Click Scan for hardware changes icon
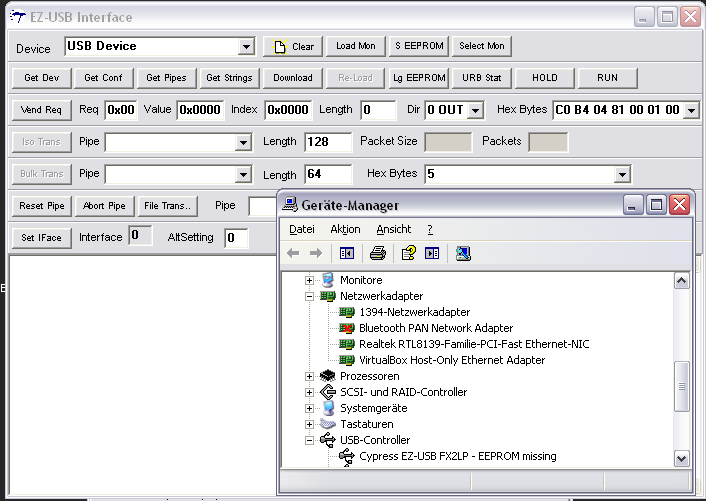 click(463, 253)
